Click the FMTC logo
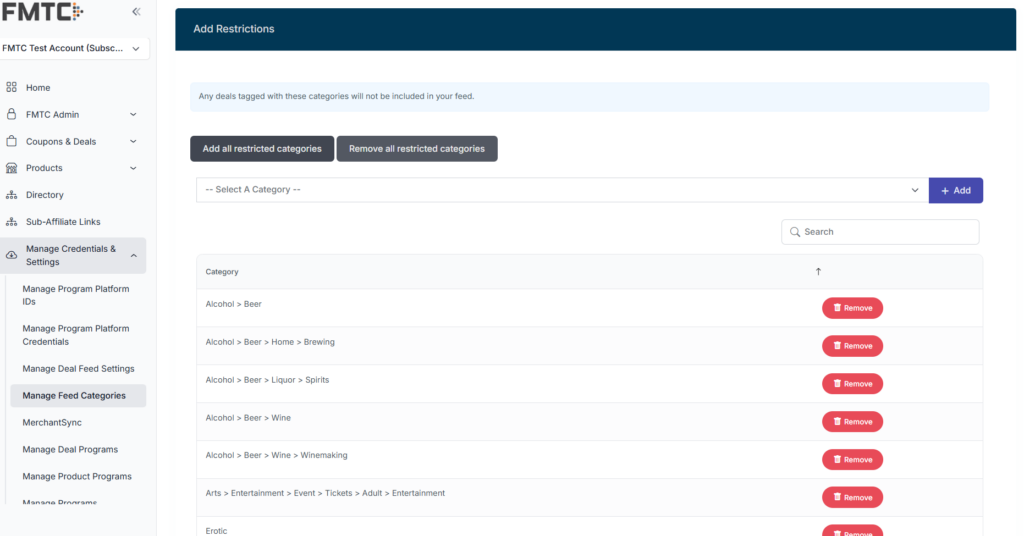Screen dimensions: 1024x536 click(42, 12)
